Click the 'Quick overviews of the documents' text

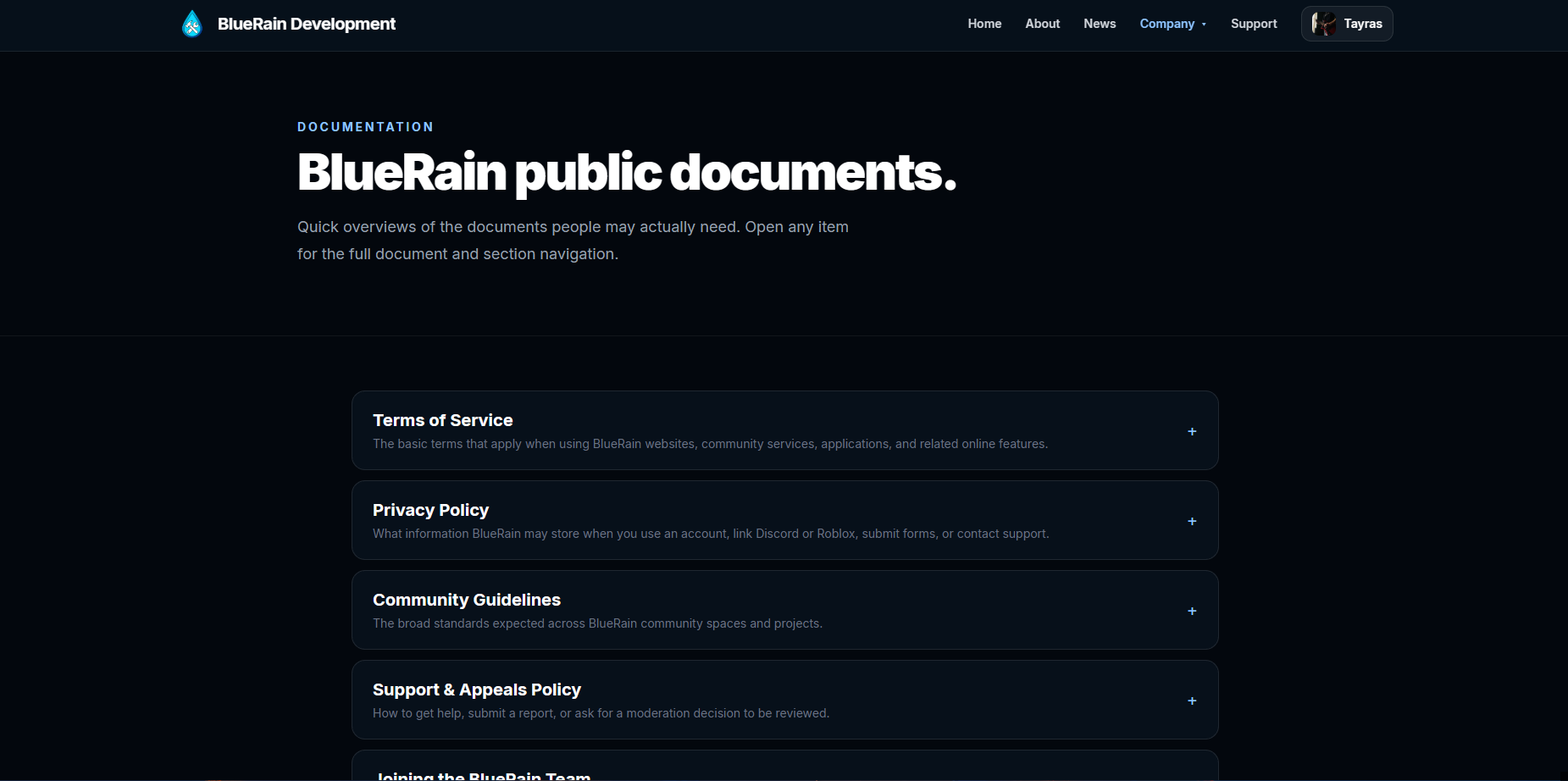click(573, 241)
